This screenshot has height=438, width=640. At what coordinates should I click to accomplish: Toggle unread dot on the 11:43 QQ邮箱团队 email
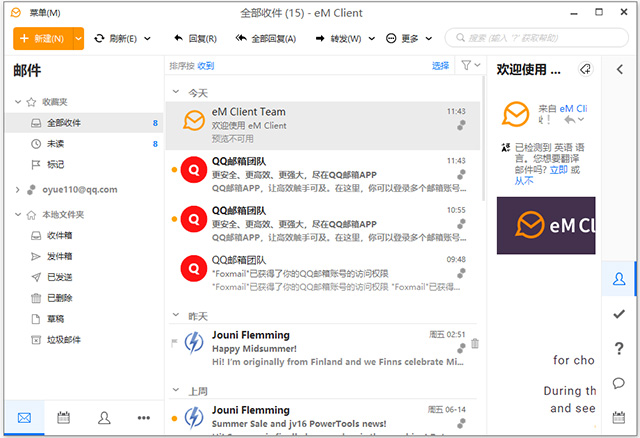tap(174, 169)
